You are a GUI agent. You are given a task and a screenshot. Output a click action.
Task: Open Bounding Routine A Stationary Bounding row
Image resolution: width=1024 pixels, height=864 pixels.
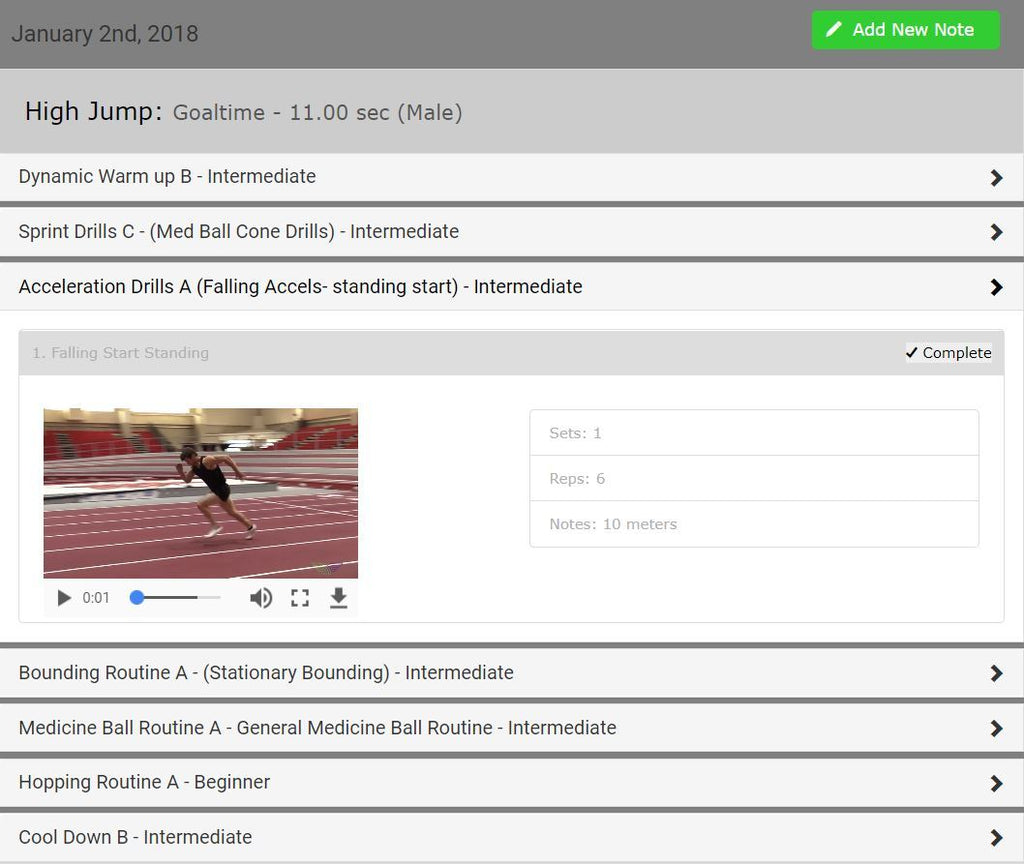point(511,673)
